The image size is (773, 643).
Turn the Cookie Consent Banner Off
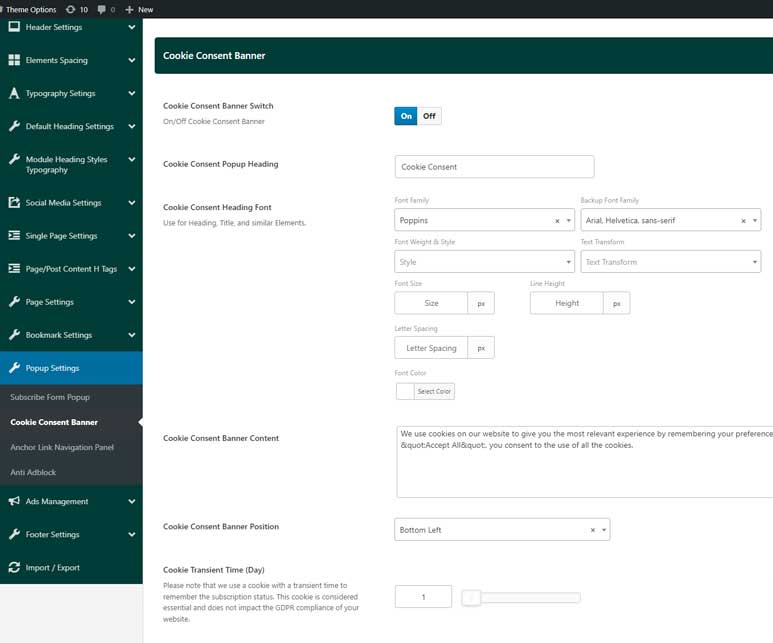click(x=429, y=116)
